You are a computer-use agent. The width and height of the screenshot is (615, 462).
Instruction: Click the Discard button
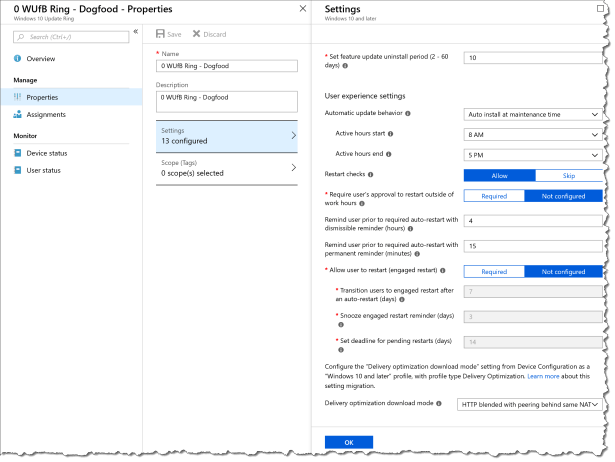click(209, 34)
